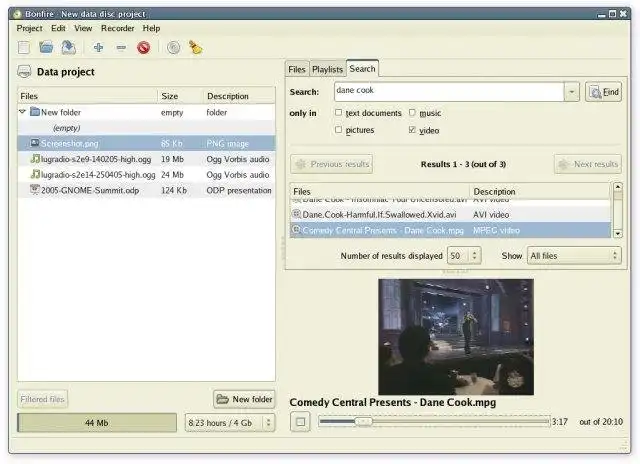The height and width of the screenshot is (464, 640).
Task: Open the Edit menu
Action: pyautogui.click(x=58, y=28)
